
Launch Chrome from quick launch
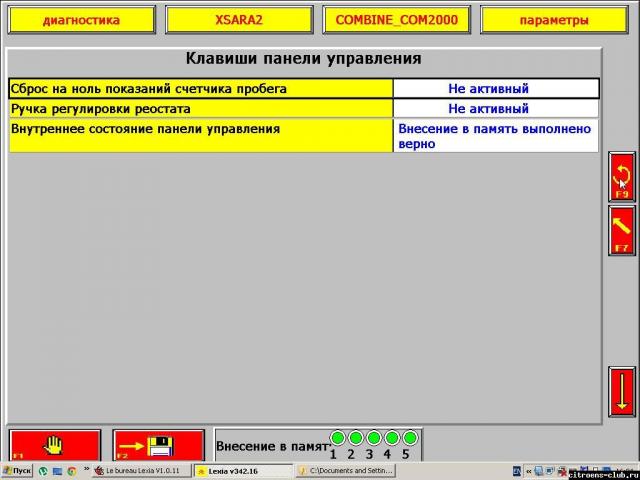pyautogui.click(x=72, y=471)
